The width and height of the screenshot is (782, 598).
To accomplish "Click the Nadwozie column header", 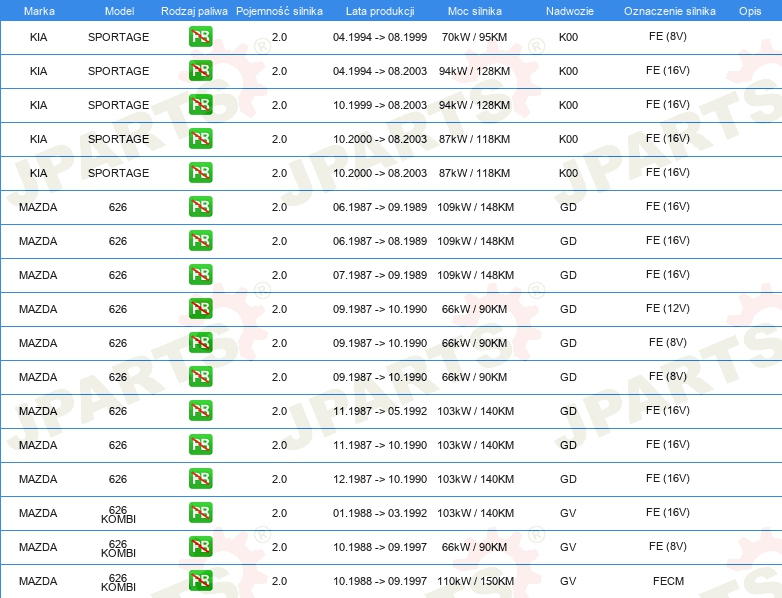I will pyautogui.click(x=570, y=11).
